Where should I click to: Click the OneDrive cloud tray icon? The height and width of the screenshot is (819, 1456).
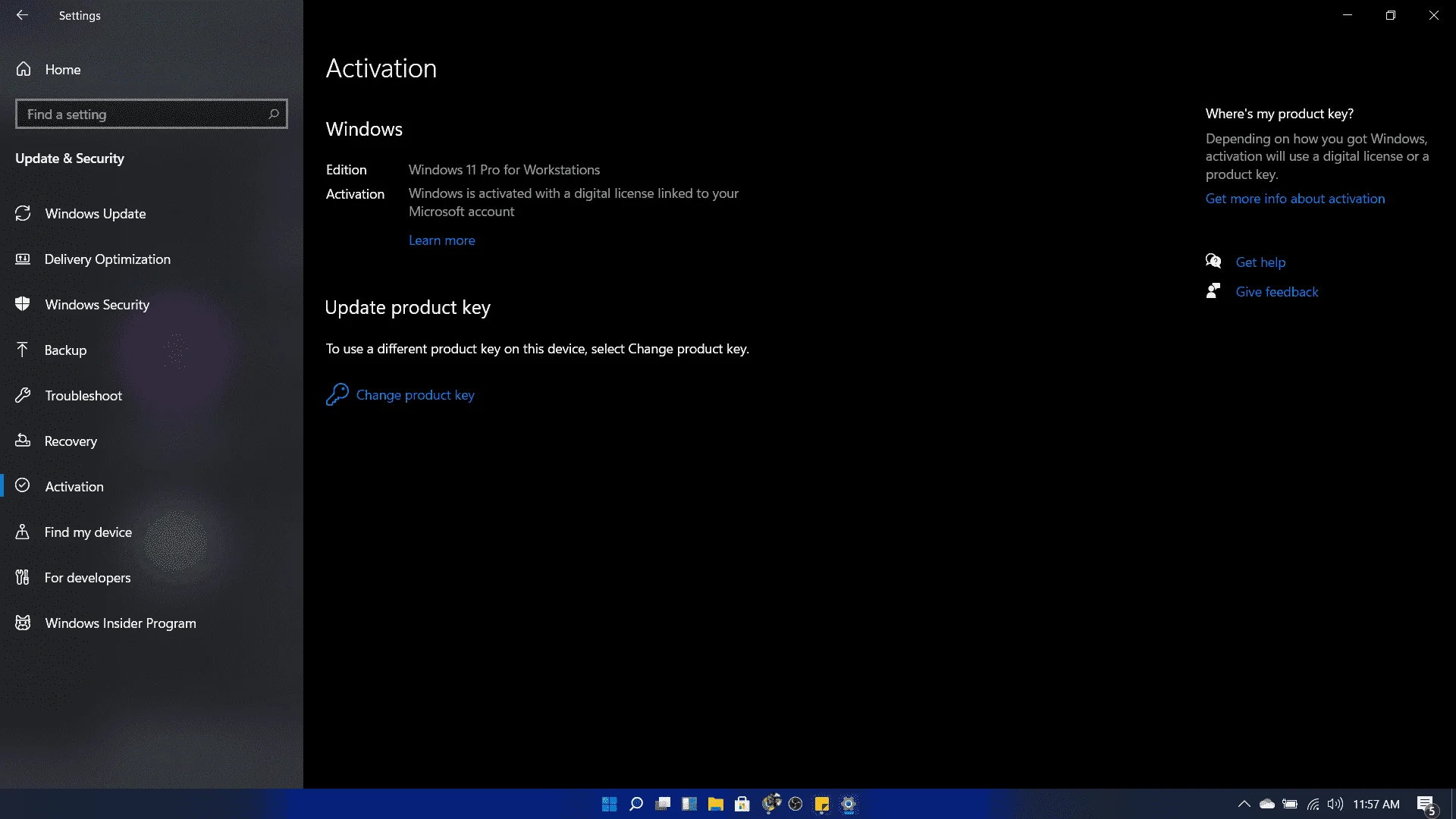1267,804
